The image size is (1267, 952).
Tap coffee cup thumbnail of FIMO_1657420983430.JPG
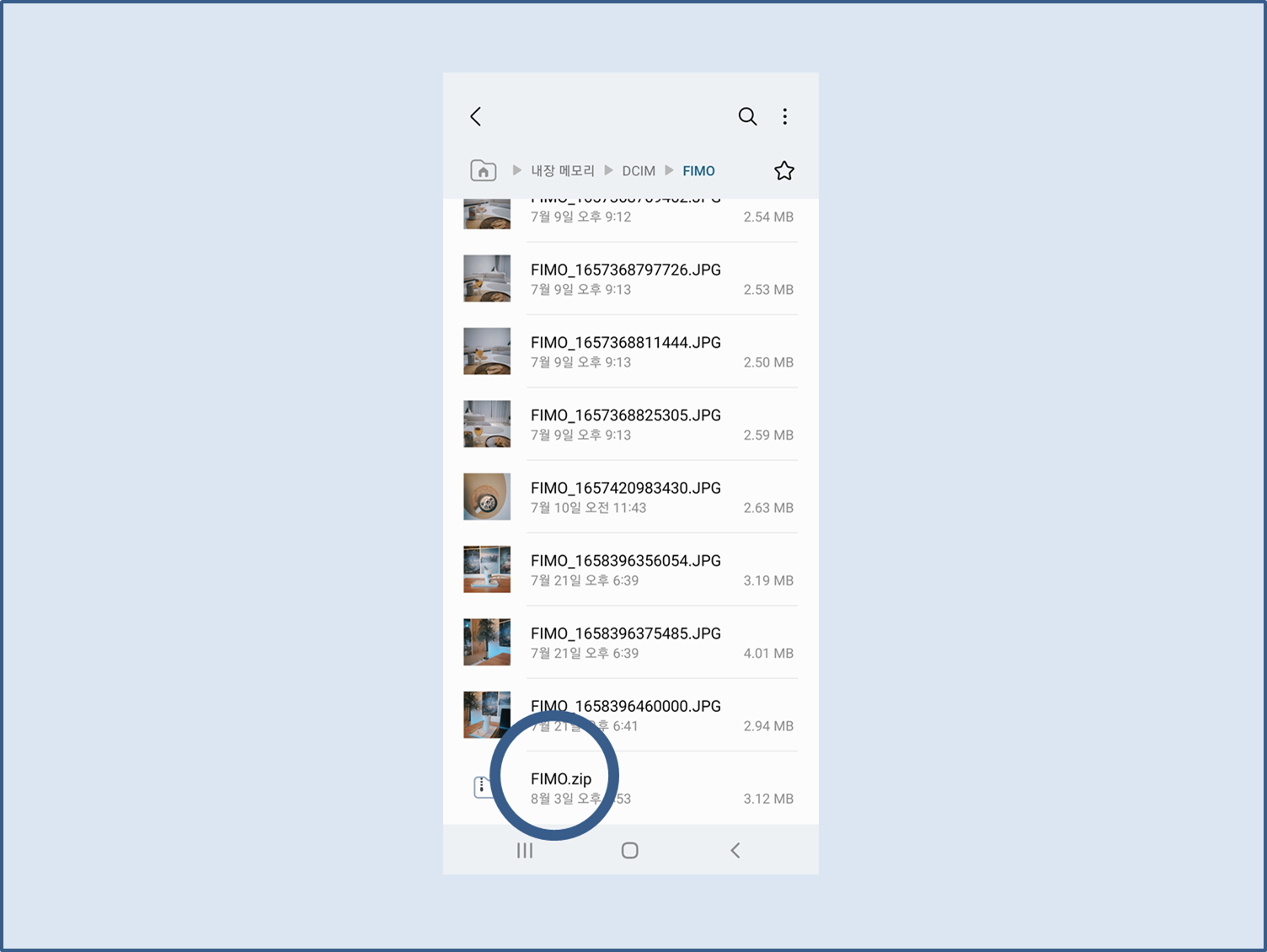click(x=487, y=496)
